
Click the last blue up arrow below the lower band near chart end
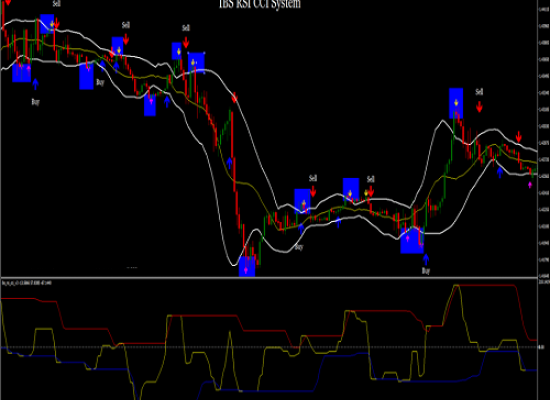[500, 172]
